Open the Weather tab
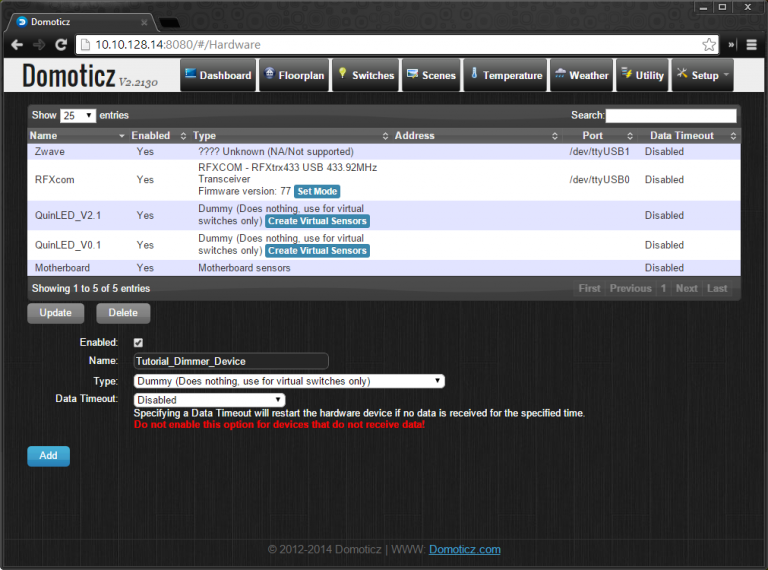This screenshot has height=570, width=768. click(581, 75)
